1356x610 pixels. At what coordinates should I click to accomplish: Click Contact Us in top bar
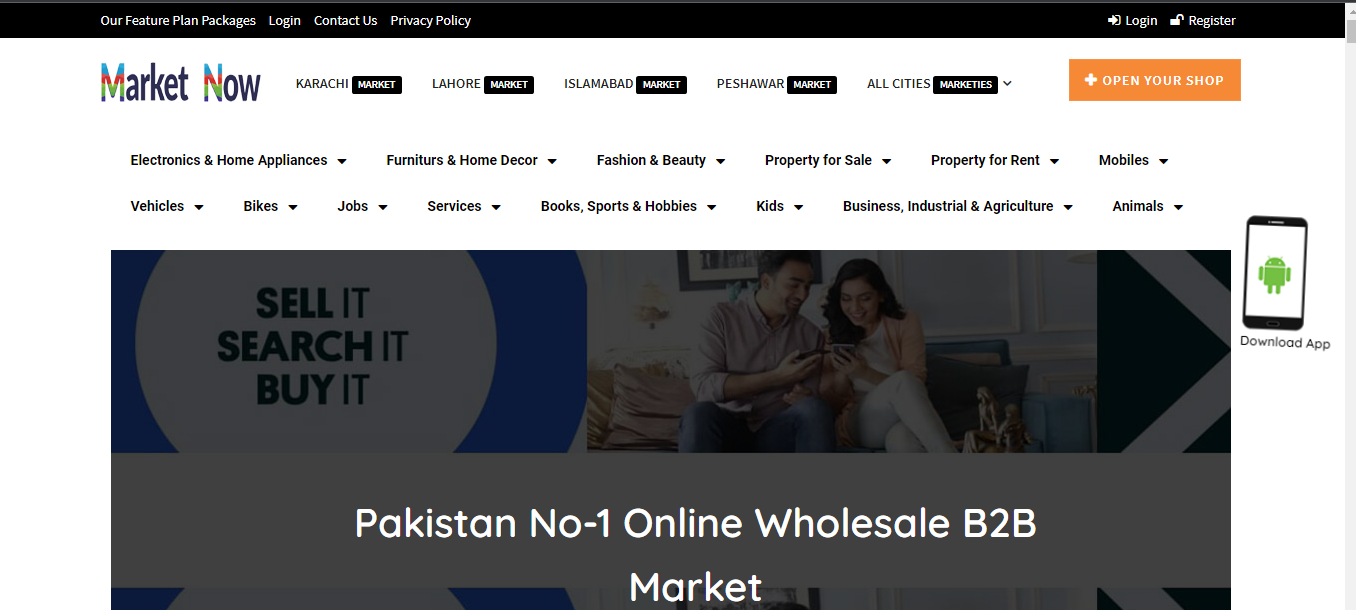pos(345,20)
